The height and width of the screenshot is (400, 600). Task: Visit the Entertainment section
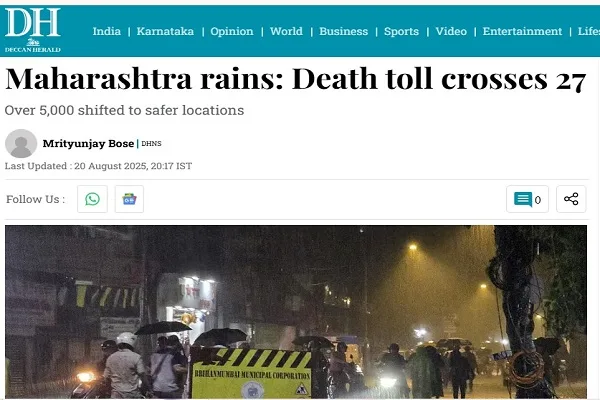point(522,31)
